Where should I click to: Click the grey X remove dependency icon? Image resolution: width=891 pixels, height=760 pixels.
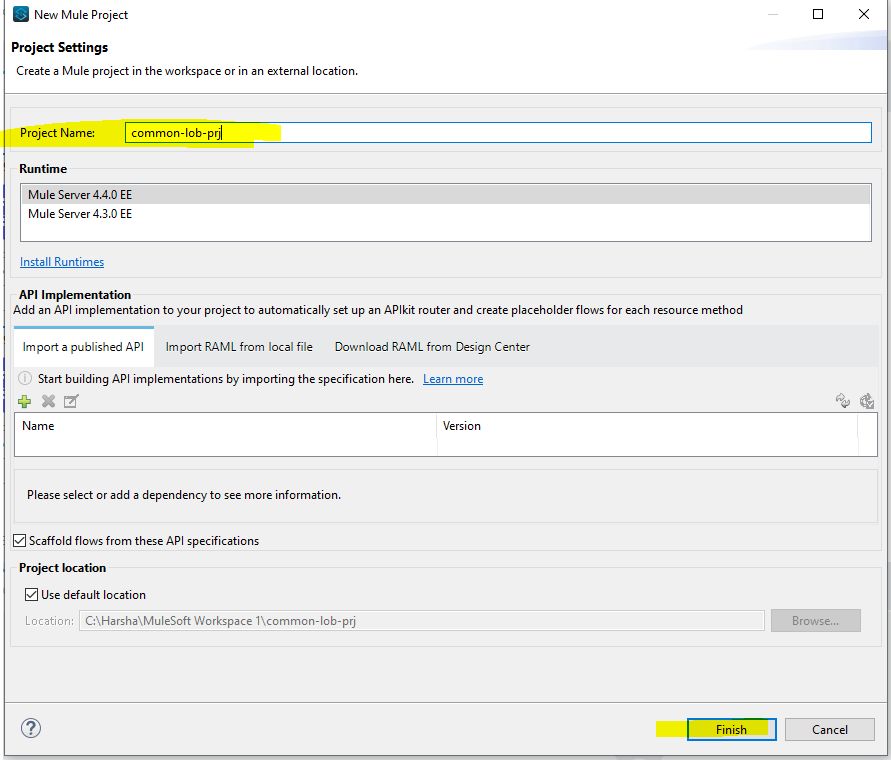pyautogui.click(x=48, y=401)
